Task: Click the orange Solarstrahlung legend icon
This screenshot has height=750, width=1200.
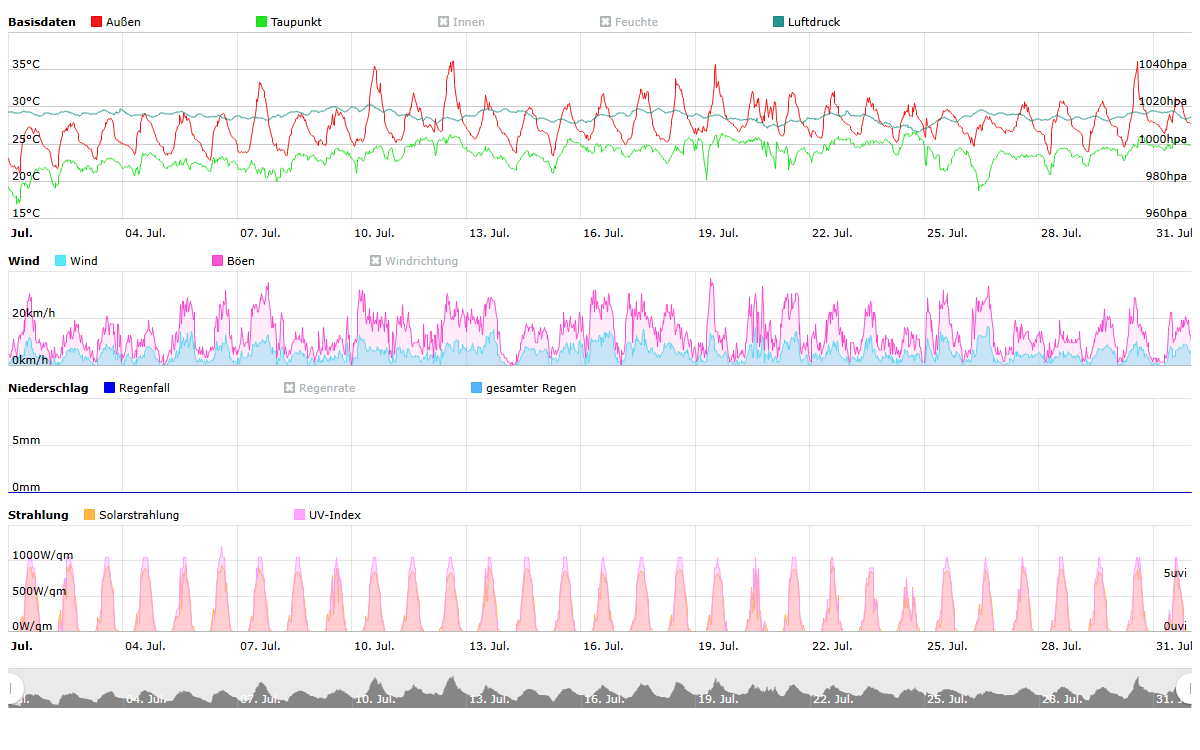Action: (x=90, y=515)
